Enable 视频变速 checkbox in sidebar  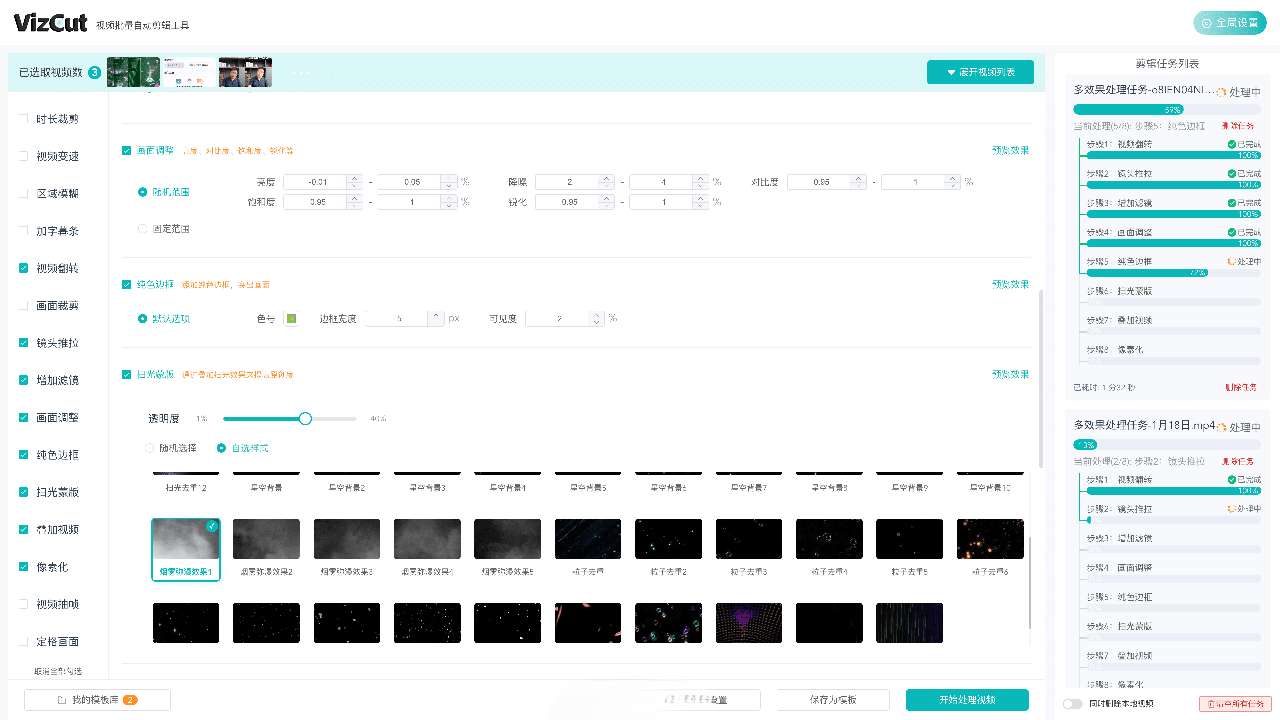24,156
